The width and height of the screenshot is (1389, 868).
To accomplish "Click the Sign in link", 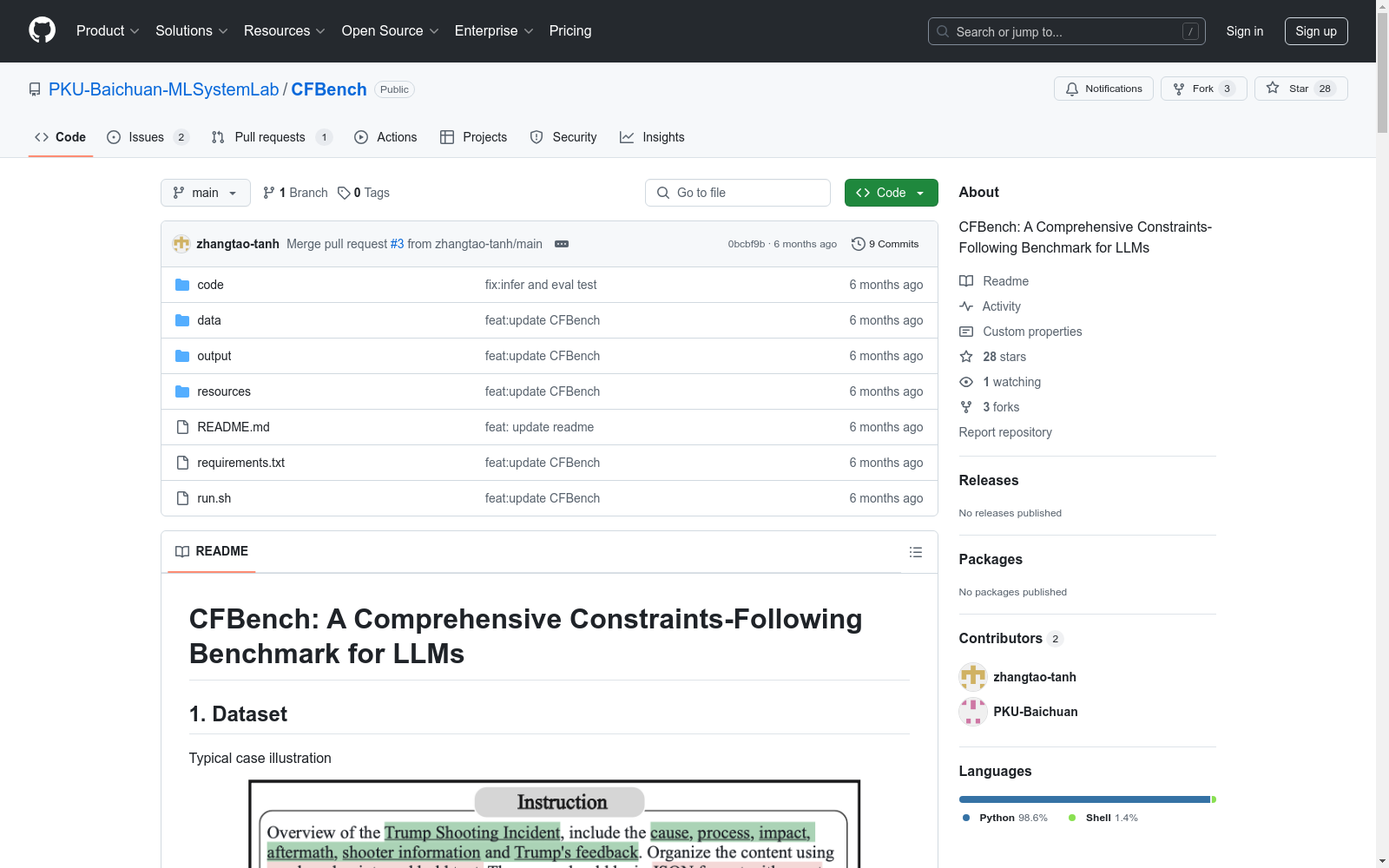I will pos(1245,31).
